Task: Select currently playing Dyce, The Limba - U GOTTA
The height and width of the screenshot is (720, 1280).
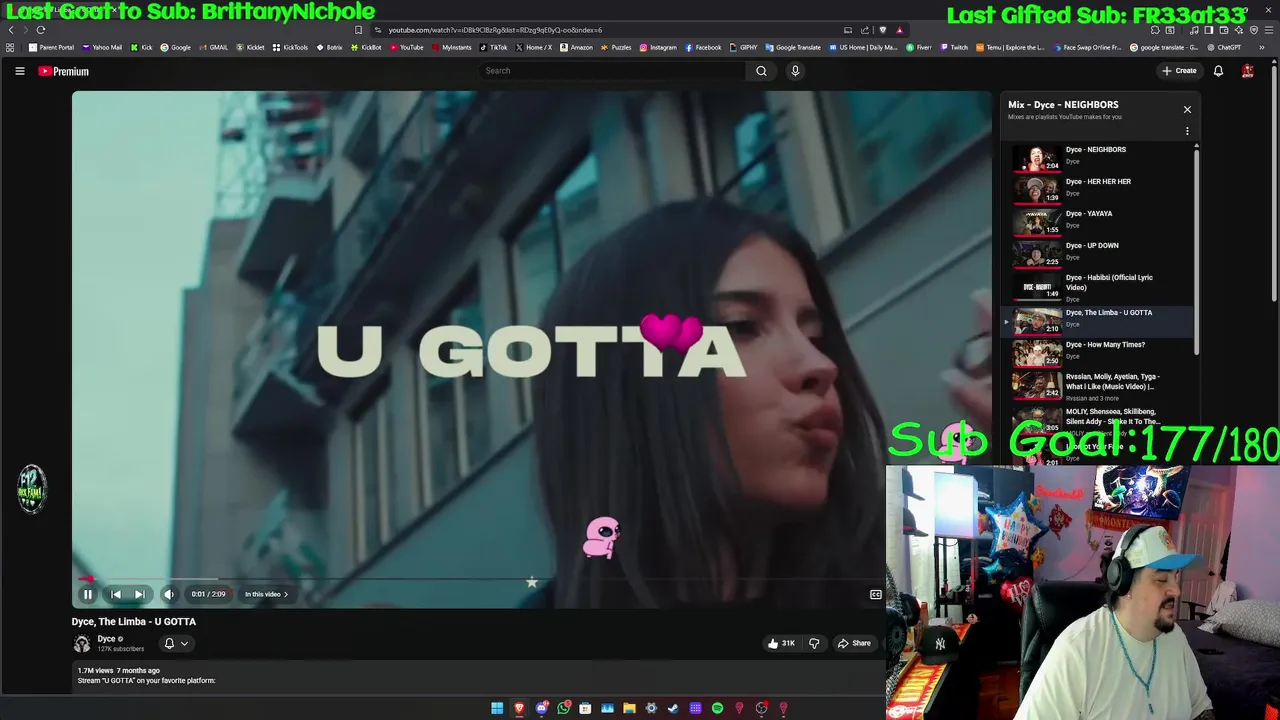Action: pos(1098,320)
